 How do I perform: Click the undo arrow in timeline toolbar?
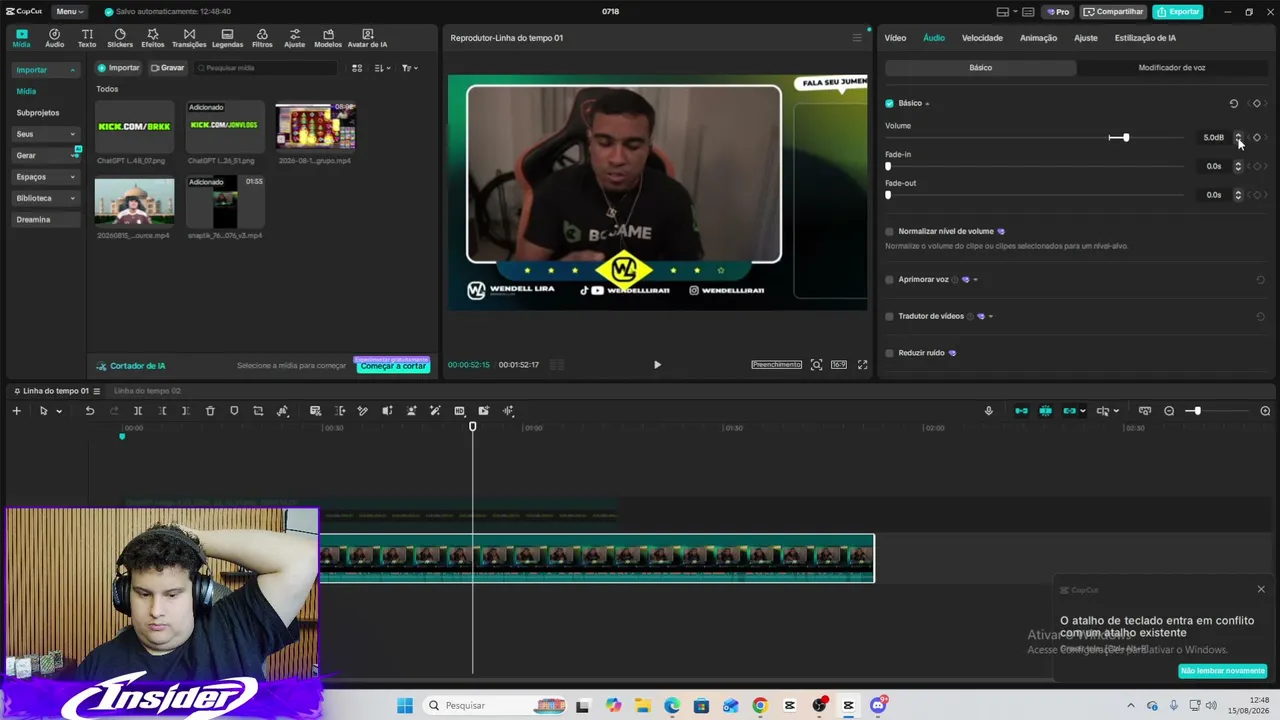coord(90,411)
